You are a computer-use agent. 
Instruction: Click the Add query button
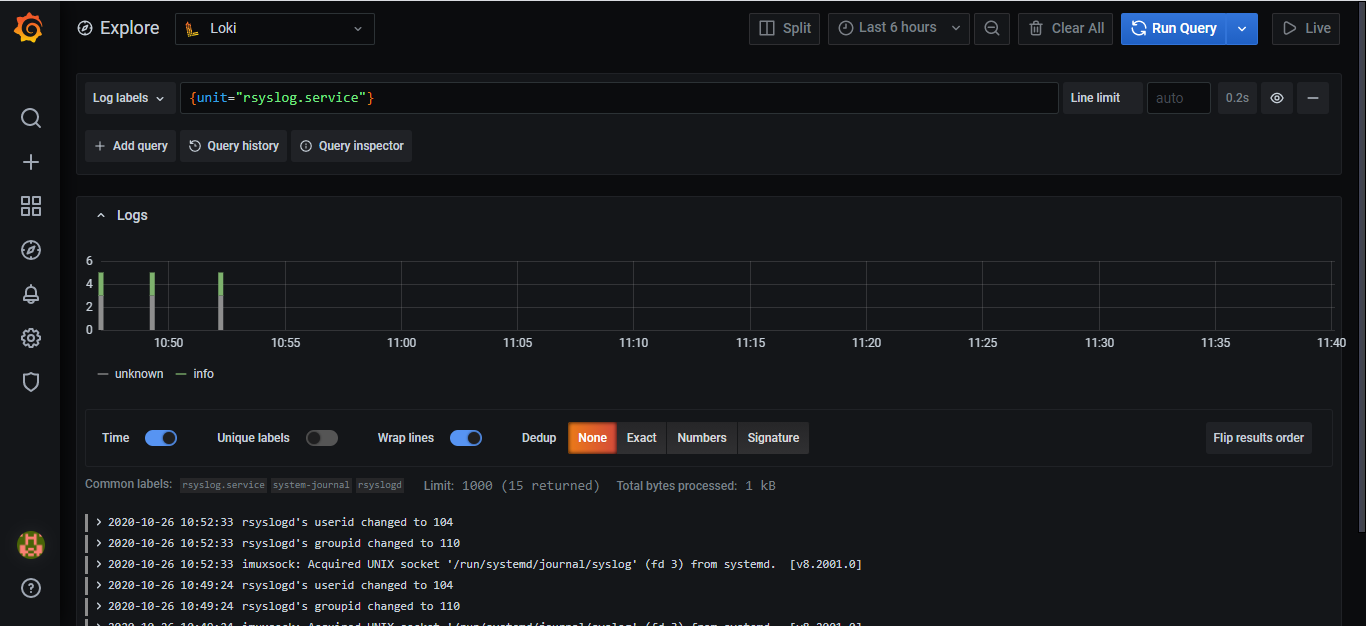tap(130, 146)
